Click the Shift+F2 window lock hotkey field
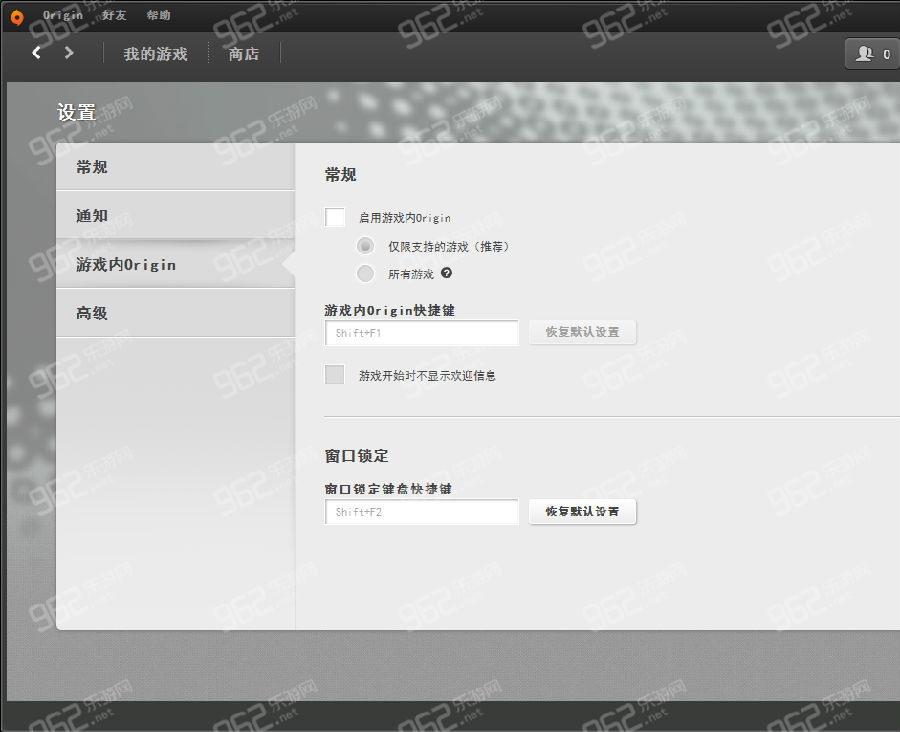900x732 pixels. [x=421, y=512]
